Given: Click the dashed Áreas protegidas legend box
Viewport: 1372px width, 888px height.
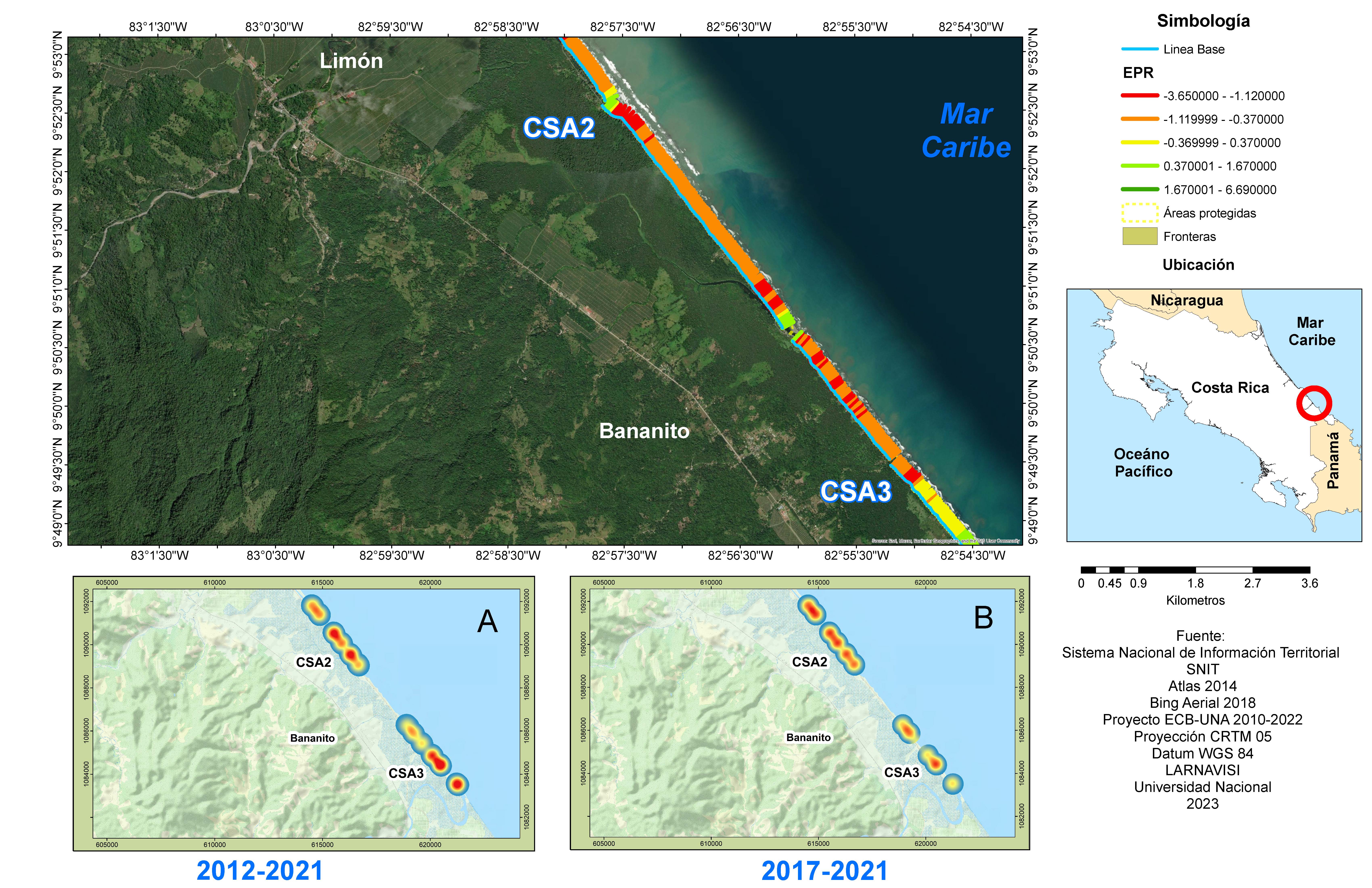Looking at the screenshot, I should (1140, 213).
